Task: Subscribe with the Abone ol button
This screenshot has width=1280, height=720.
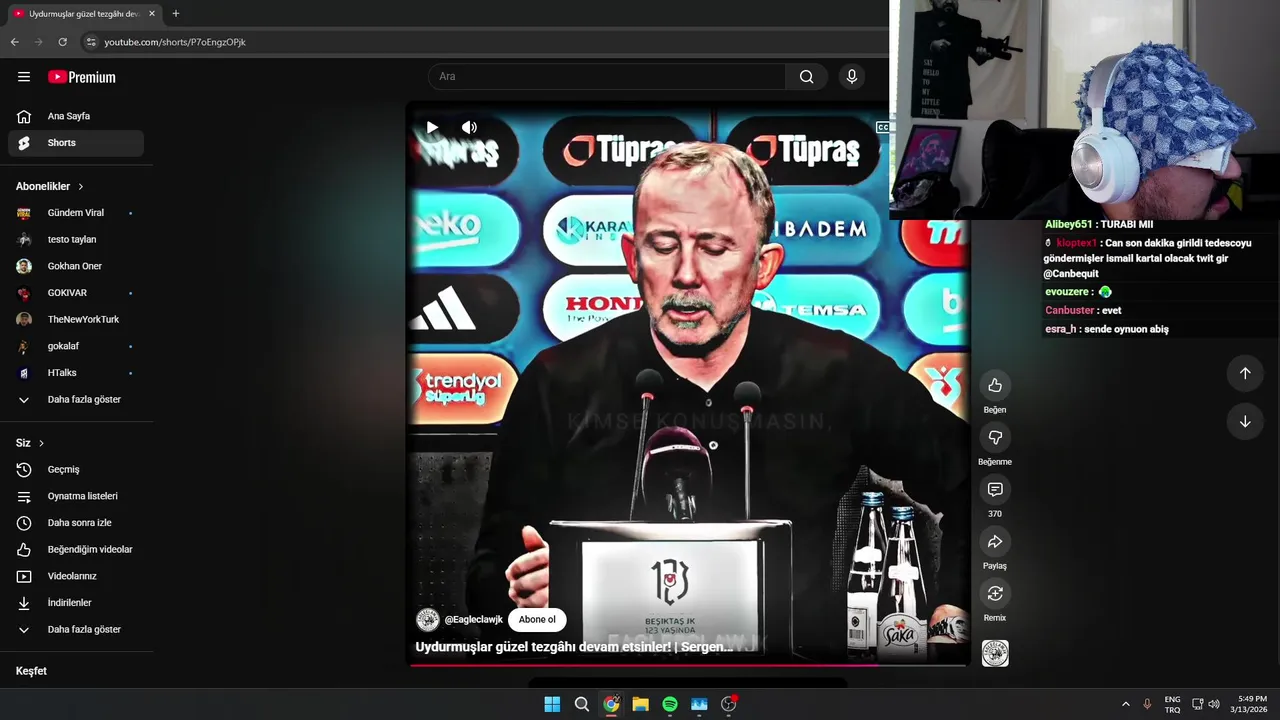Action: (537, 620)
